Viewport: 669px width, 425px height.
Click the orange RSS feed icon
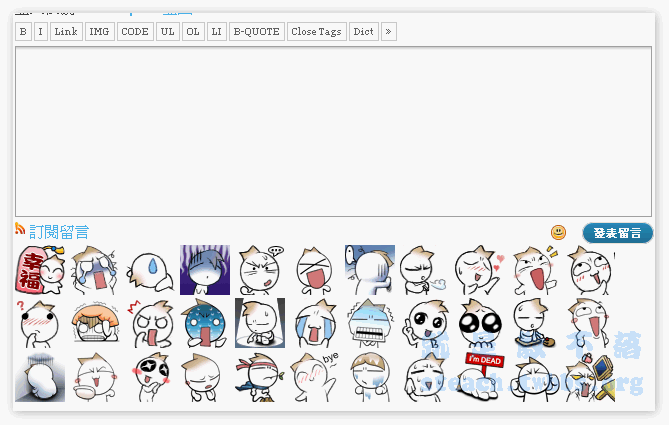click(x=20, y=229)
